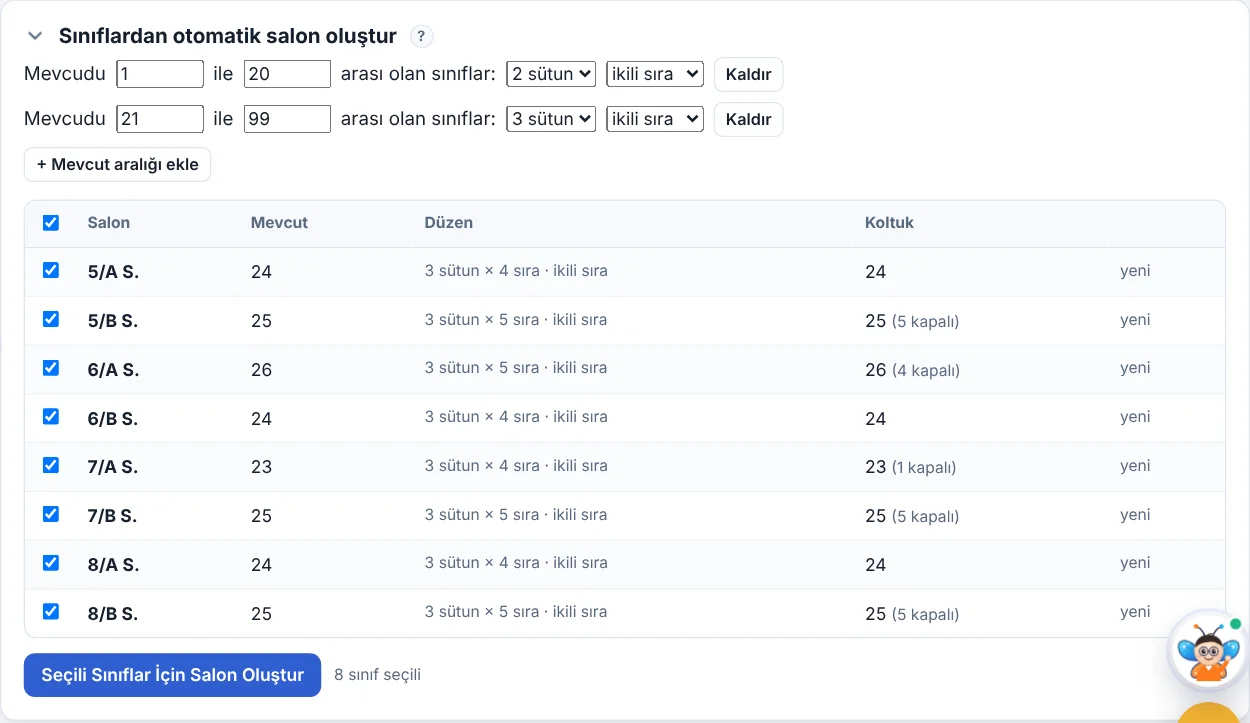Click the 26 (4 kapalı) seat cell
1250x723 pixels.
[912, 370]
